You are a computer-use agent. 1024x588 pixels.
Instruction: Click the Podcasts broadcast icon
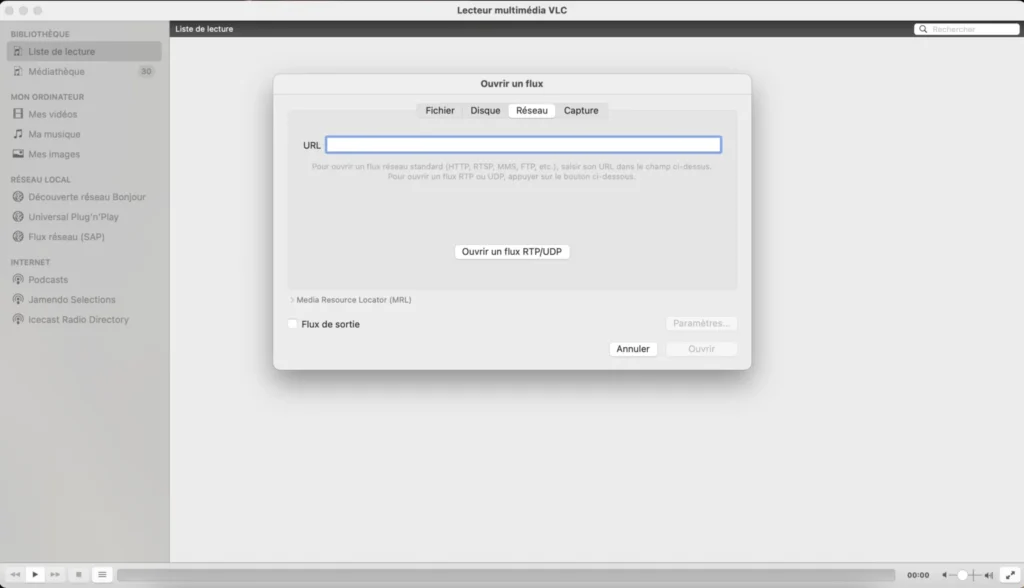18,280
